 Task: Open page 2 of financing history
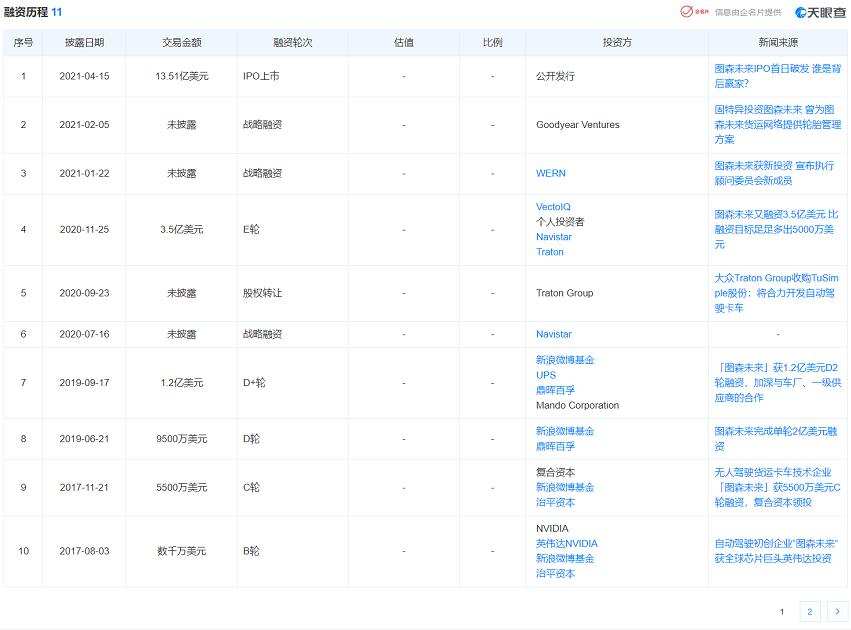(x=809, y=612)
